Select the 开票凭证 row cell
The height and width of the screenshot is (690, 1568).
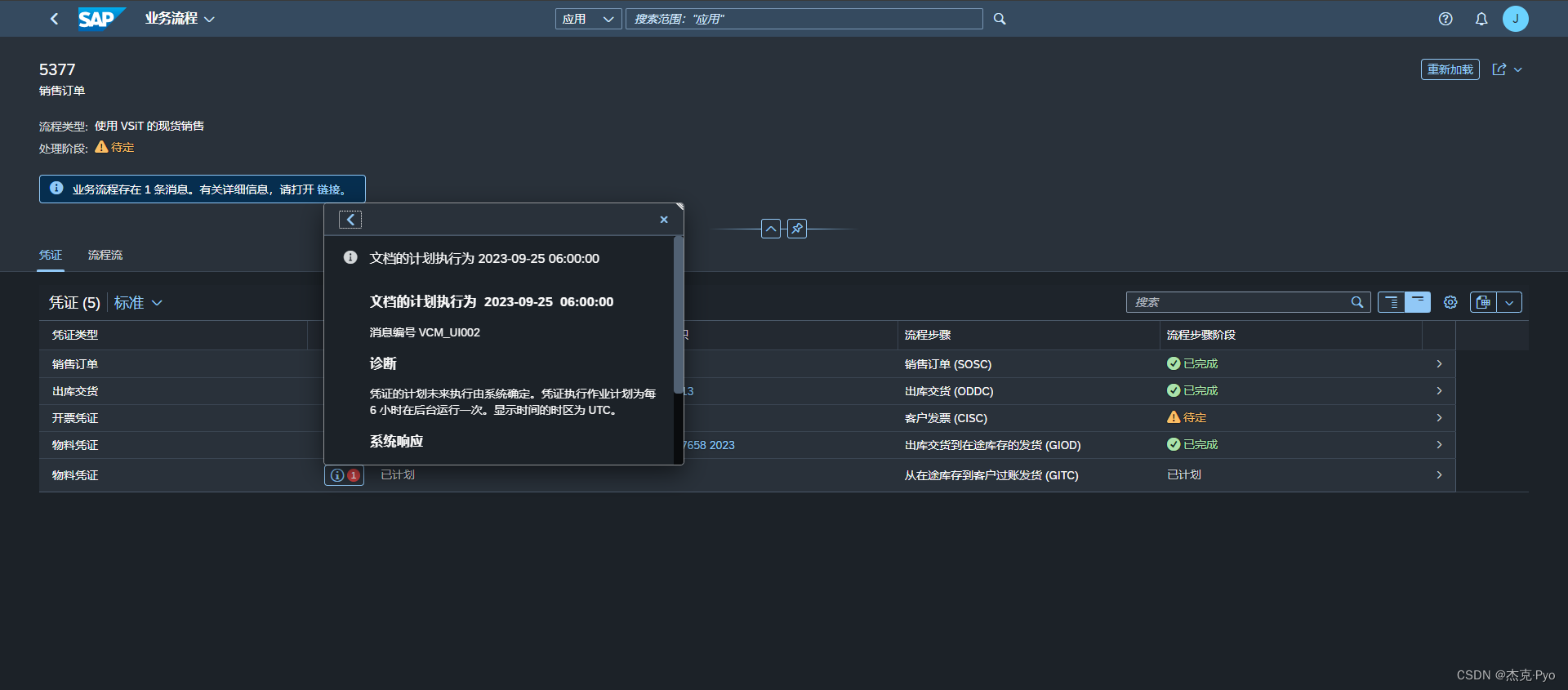click(x=75, y=418)
